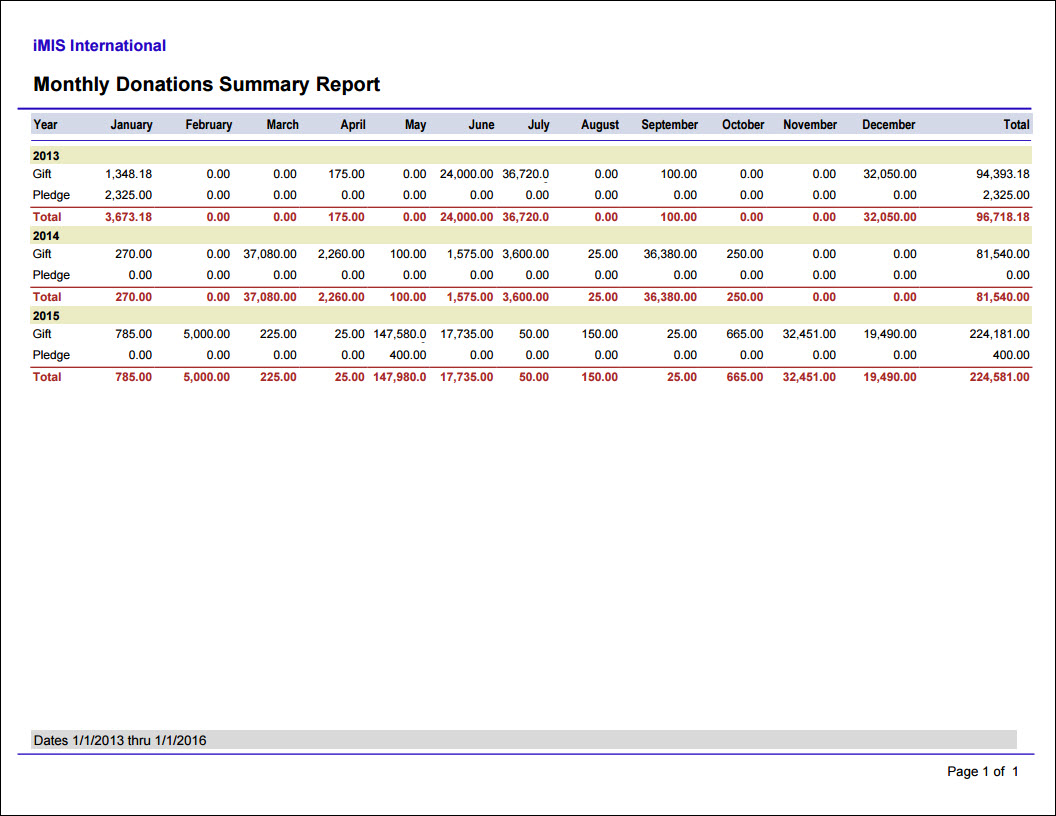The width and height of the screenshot is (1056, 816).
Task: Select the 2015 year group row
Action: click(x=531, y=316)
